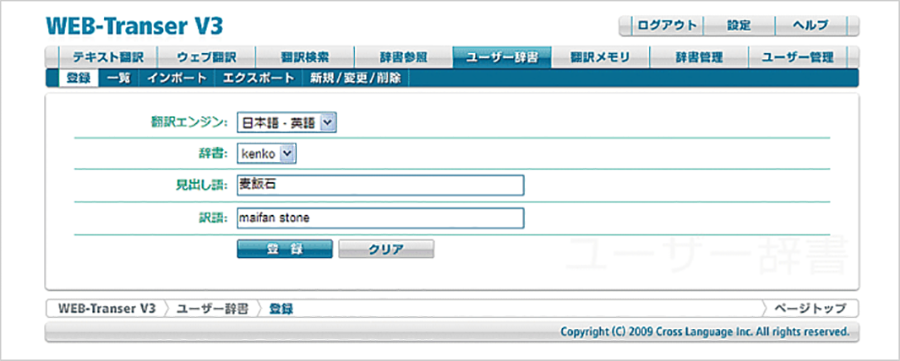This screenshot has height=361, width=900.
Task: Expand the 辞書 kenko dropdown
Action: (267, 153)
